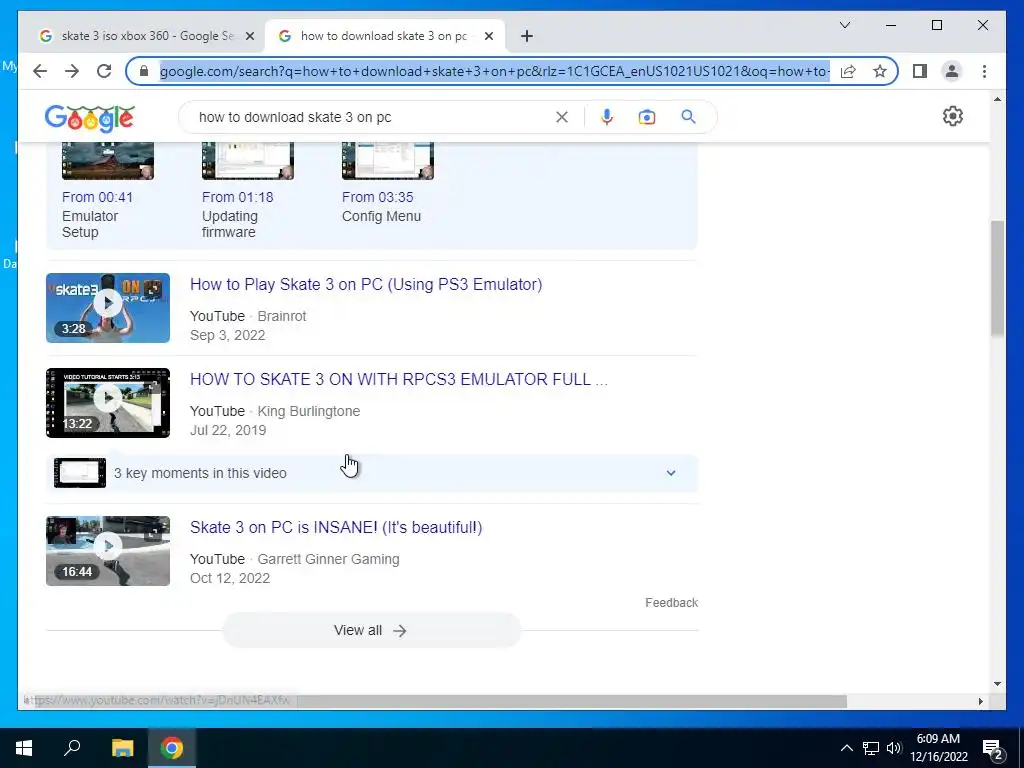Play the Brainrot 3:28 video thumbnail
Screen dimensions: 1024x768
108,308
